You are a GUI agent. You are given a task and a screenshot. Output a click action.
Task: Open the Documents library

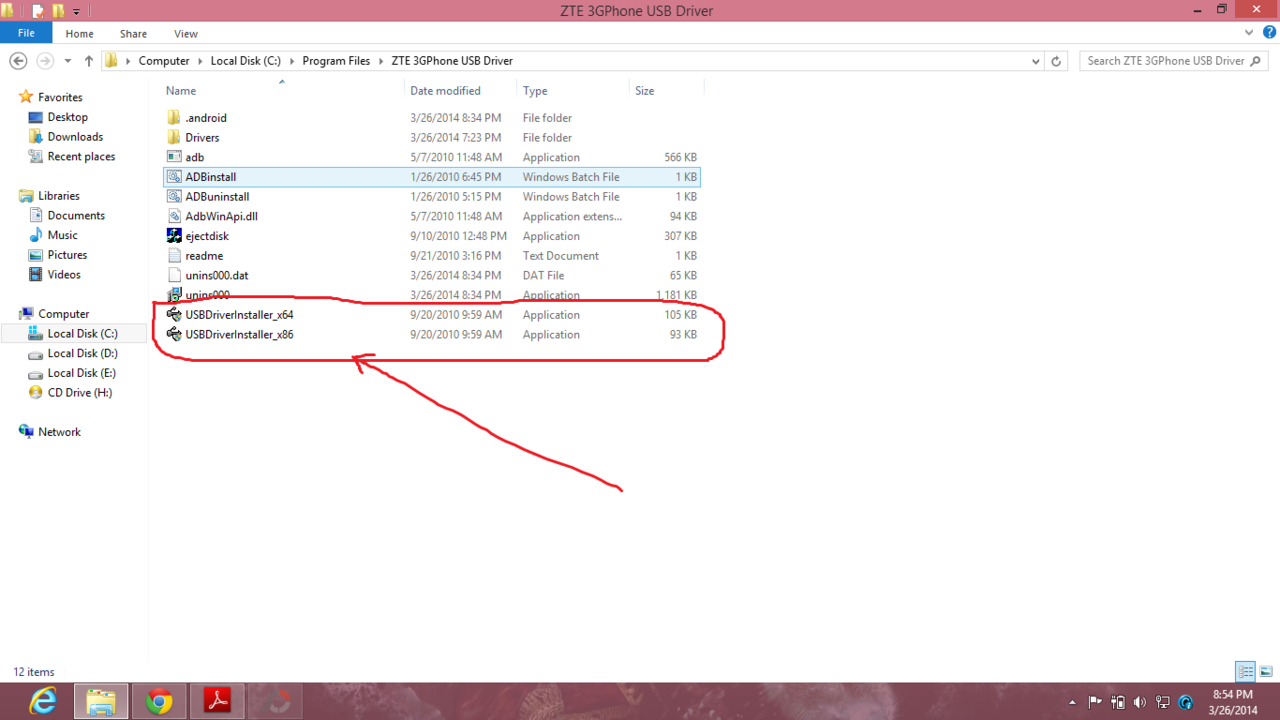pyautogui.click(x=76, y=216)
